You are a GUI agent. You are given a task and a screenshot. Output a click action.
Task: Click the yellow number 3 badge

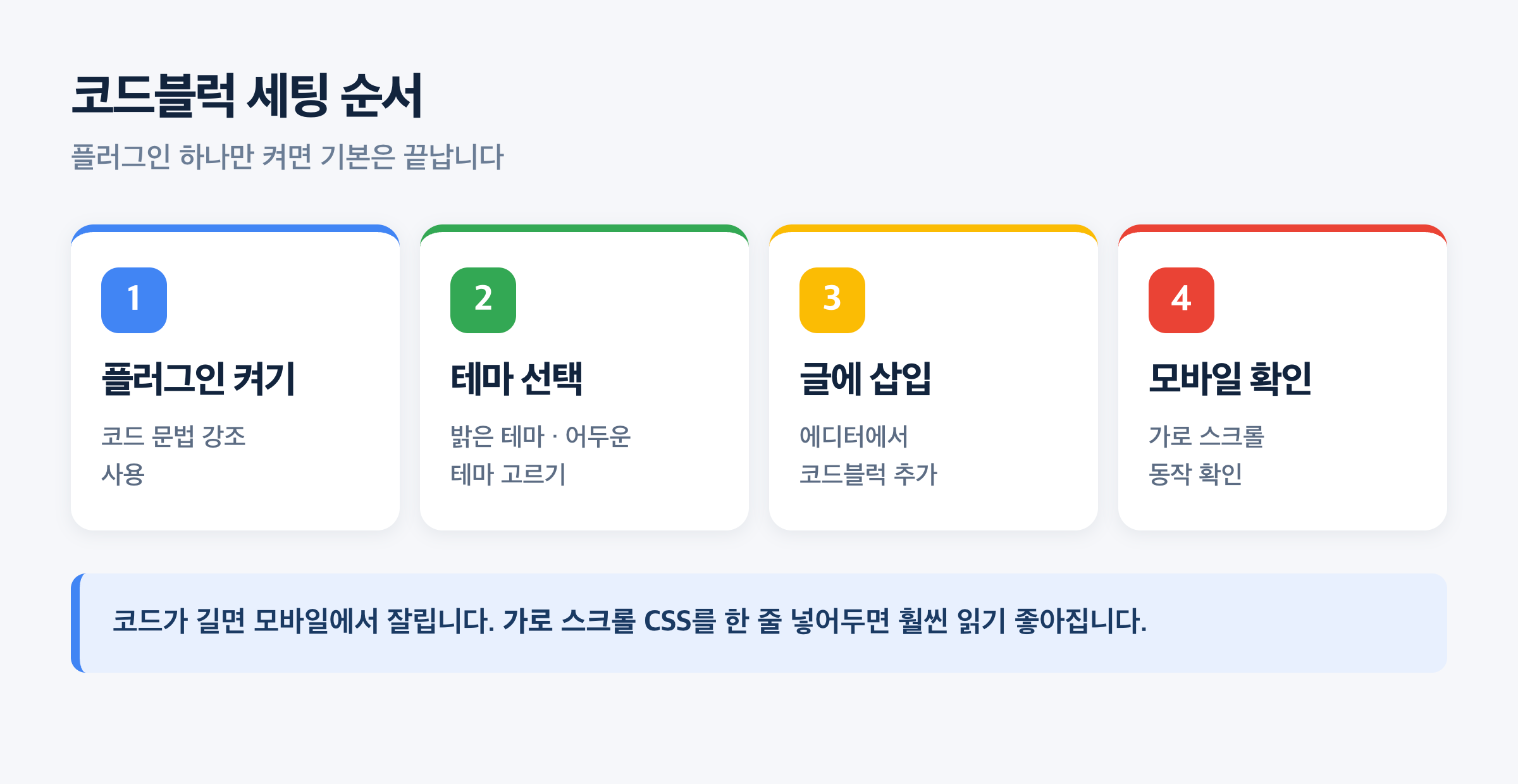[x=832, y=300]
